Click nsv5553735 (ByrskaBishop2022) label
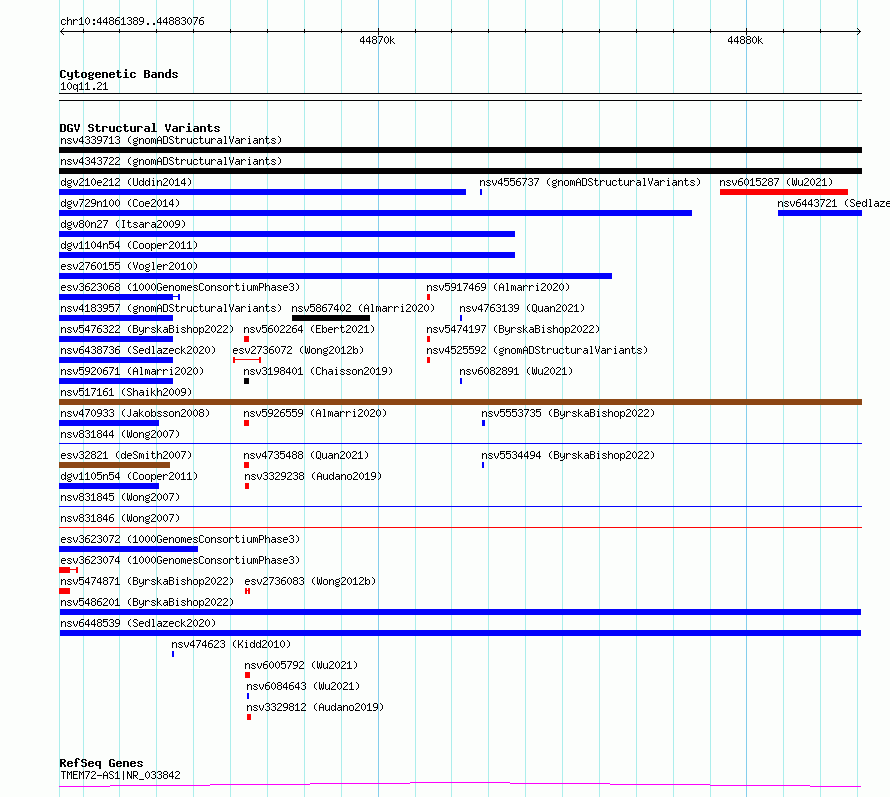The height and width of the screenshot is (797, 890). click(x=568, y=413)
